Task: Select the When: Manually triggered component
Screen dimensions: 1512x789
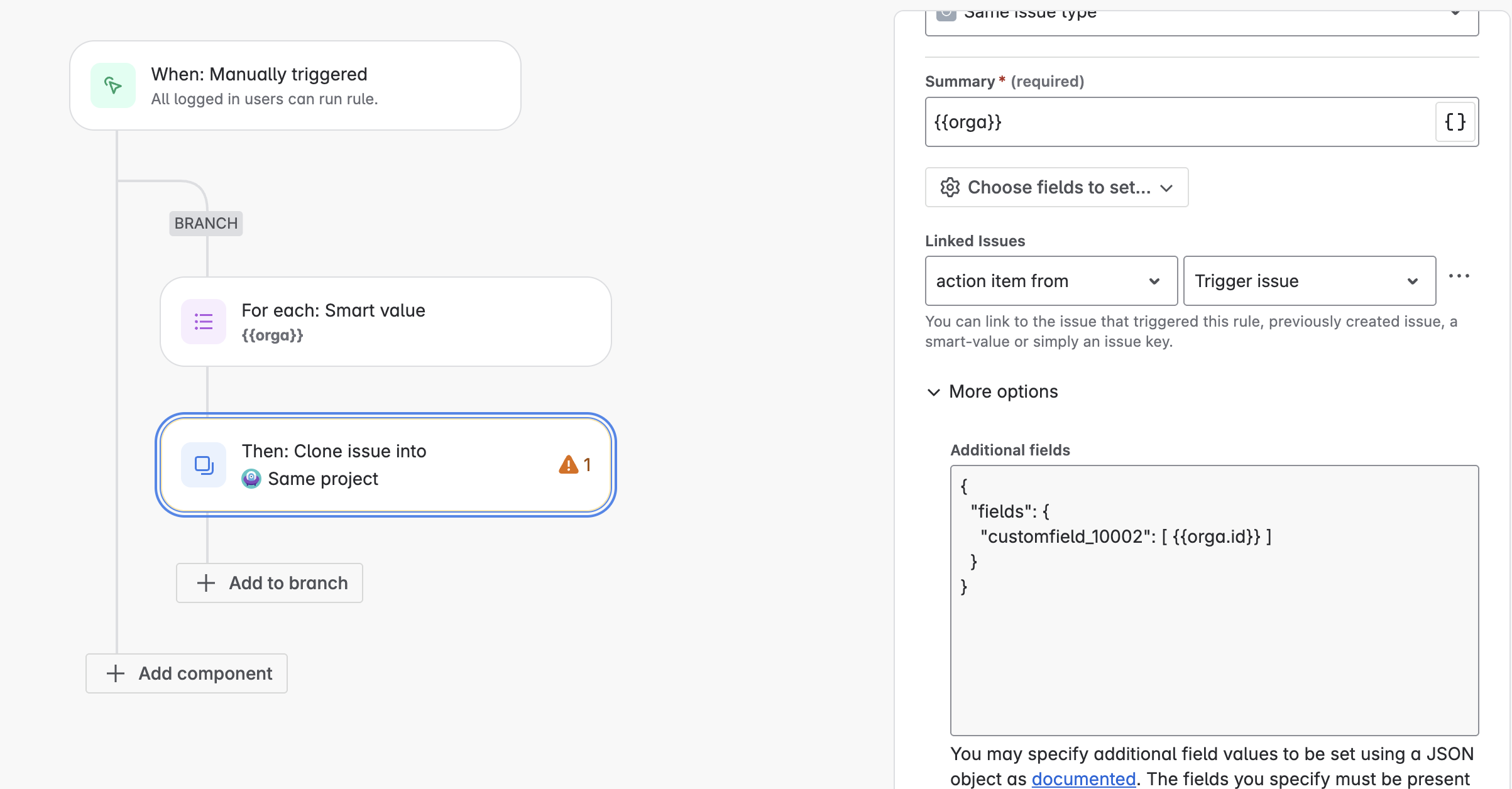Action: (x=295, y=85)
